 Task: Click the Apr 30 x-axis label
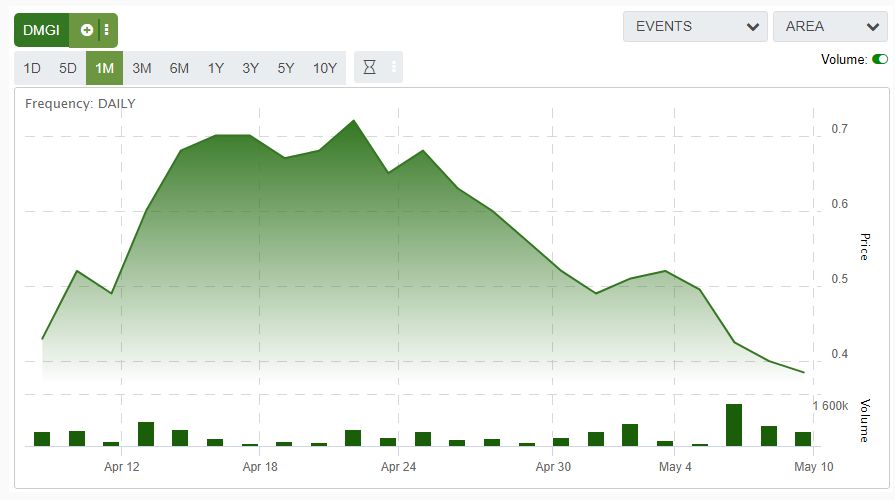point(553,467)
